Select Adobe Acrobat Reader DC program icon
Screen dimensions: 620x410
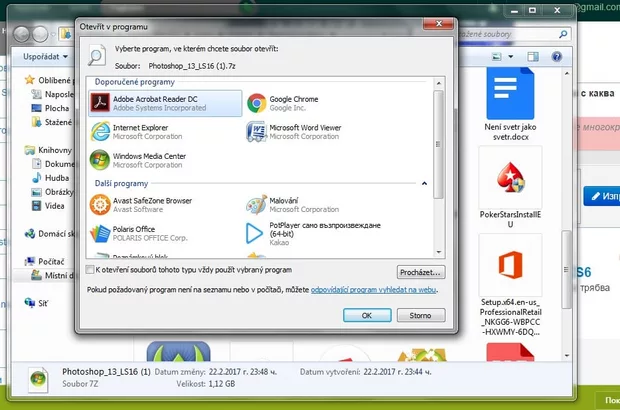[100, 103]
